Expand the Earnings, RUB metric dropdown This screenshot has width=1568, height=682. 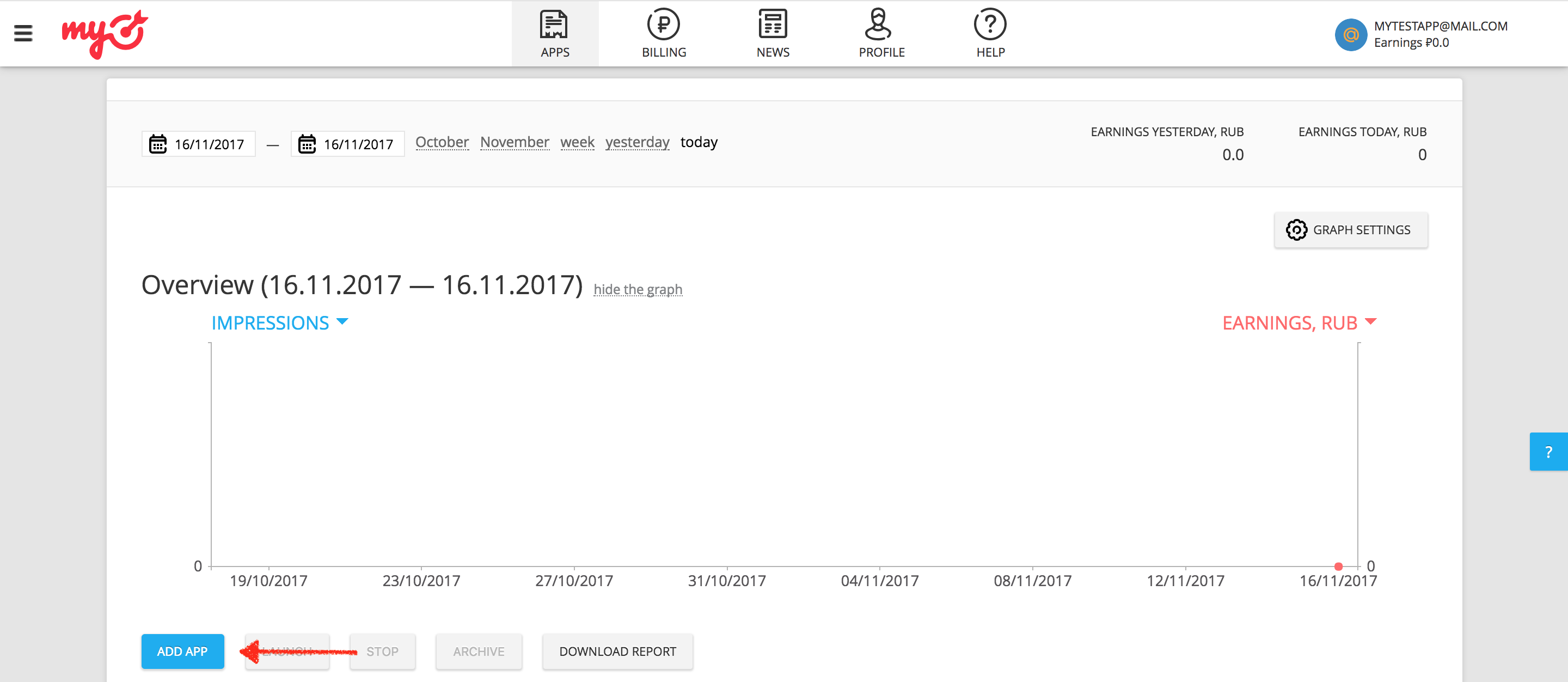(1299, 322)
